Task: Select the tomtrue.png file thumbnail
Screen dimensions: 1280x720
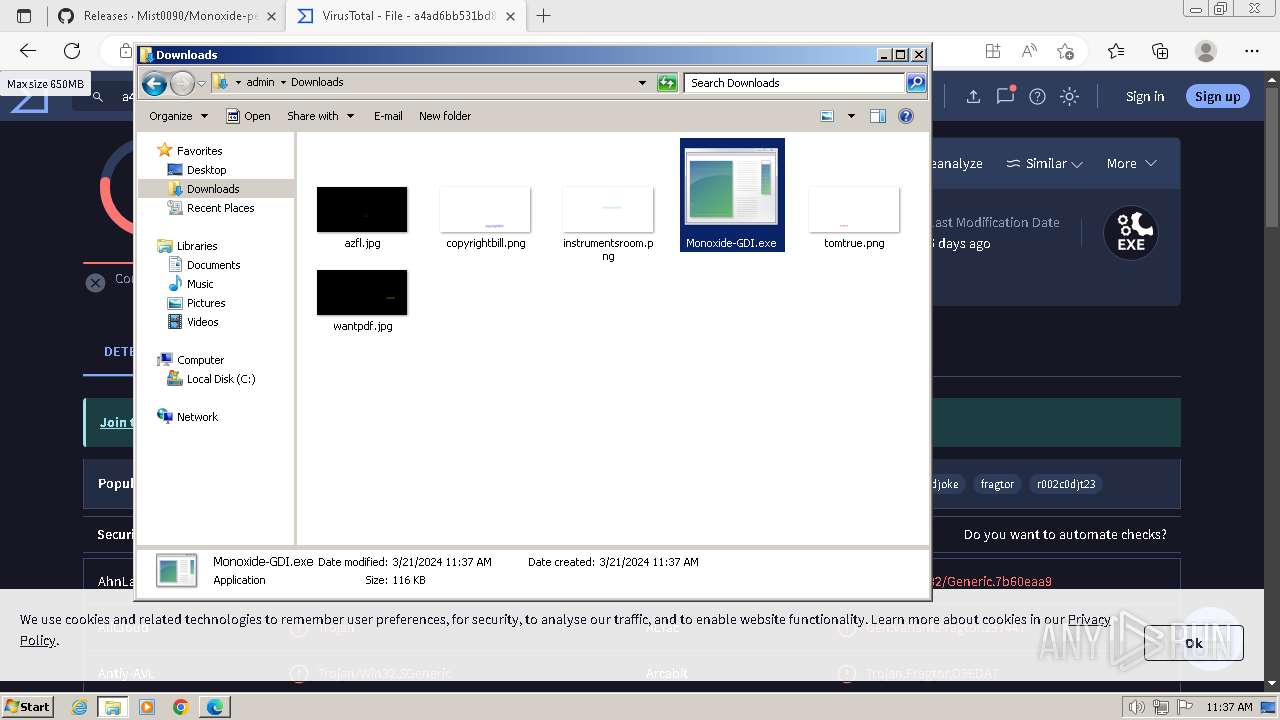Action: pos(854,210)
